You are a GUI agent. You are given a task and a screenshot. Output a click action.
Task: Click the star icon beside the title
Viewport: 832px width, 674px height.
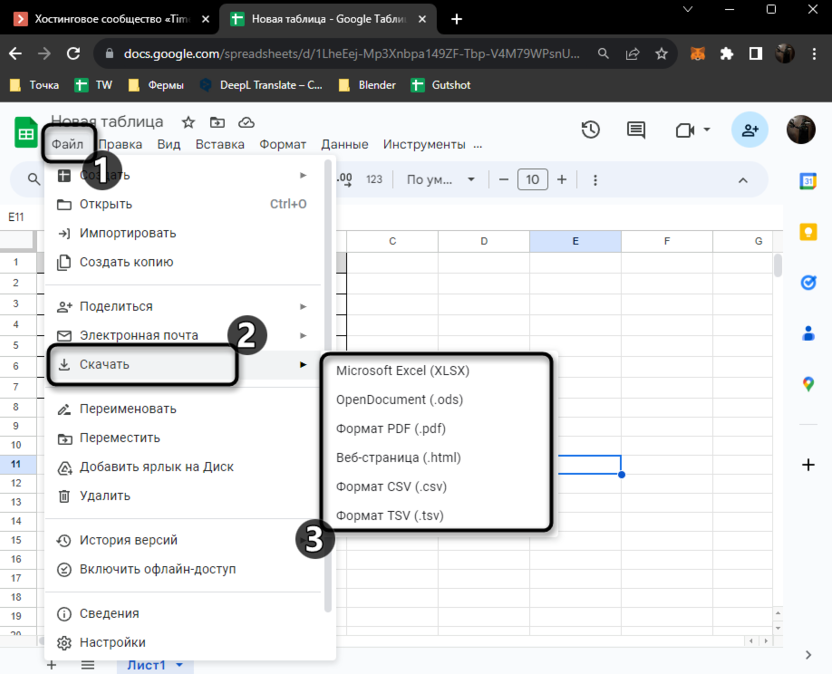(x=188, y=122)
